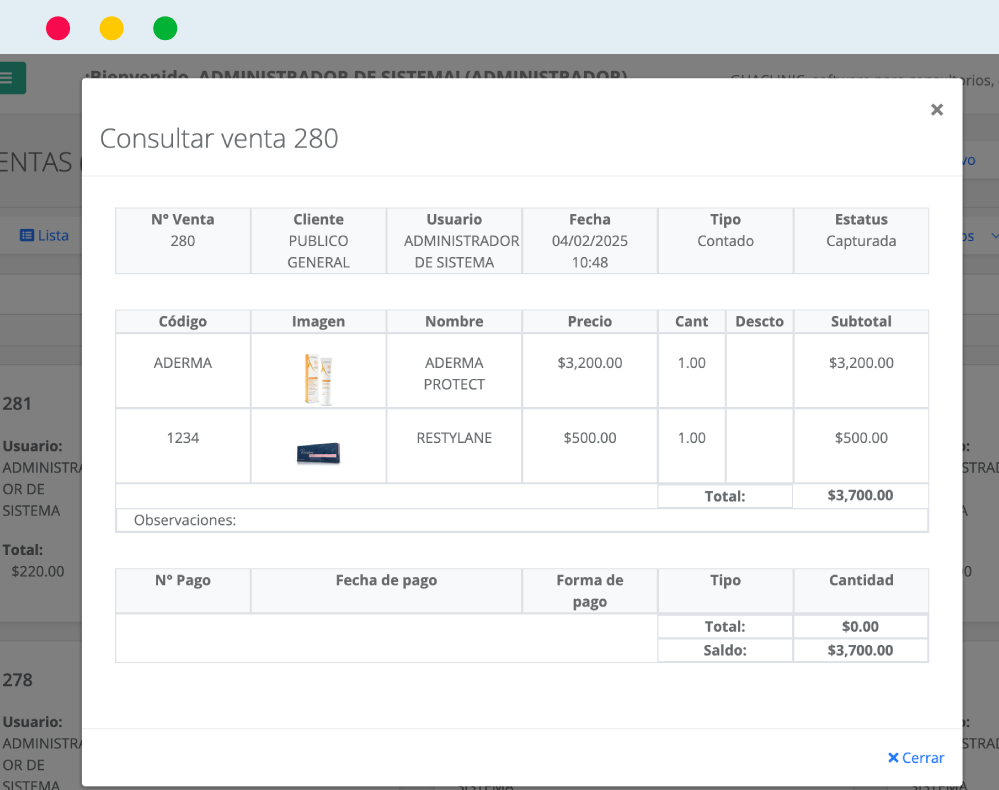Click sale 281 number in background list

coord(17,403)
